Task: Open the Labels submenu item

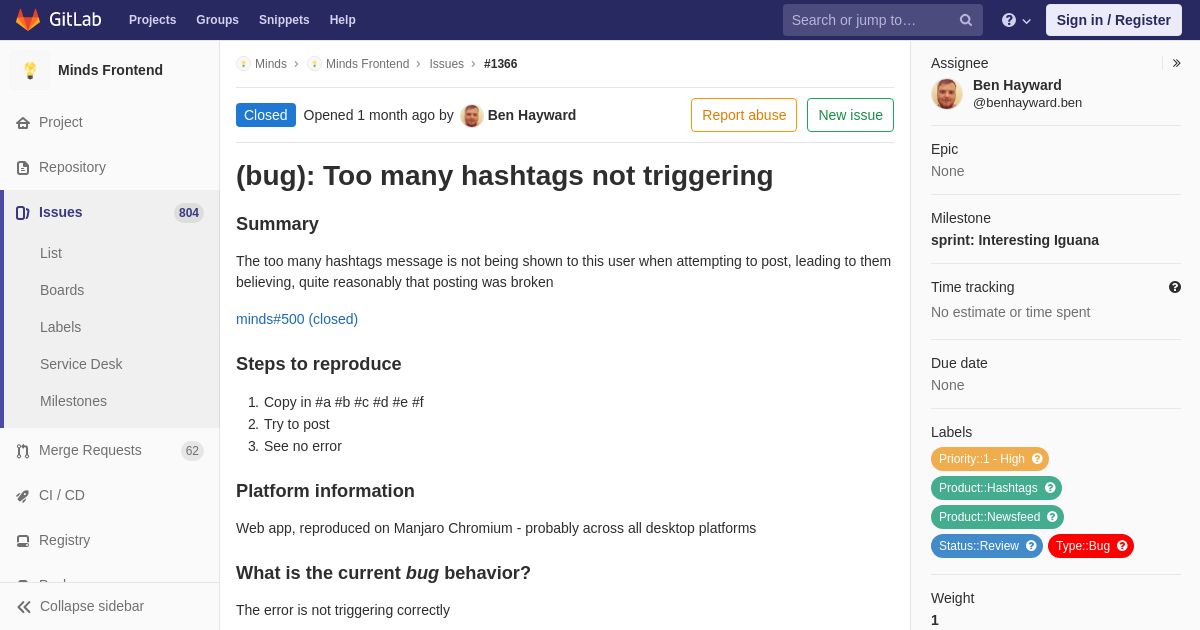Action: (x=60, y=327)
